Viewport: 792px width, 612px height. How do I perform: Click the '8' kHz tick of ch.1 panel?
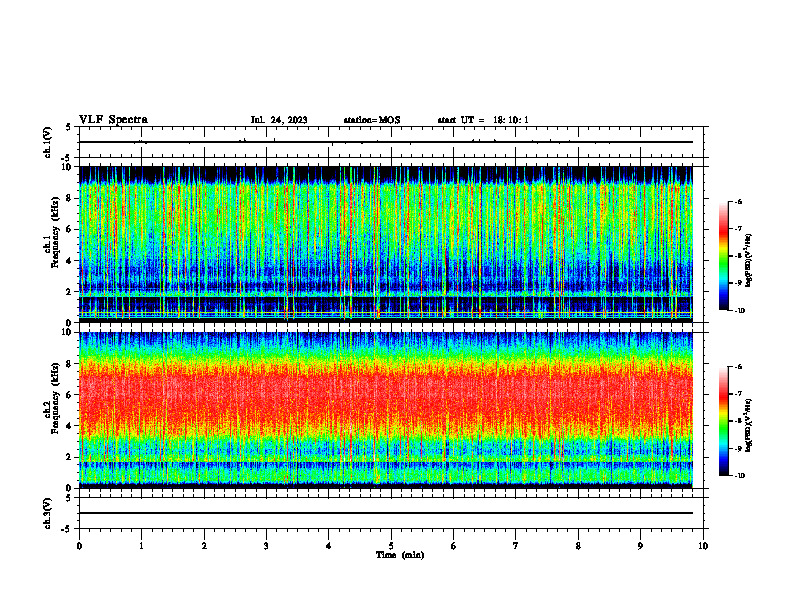[69, 198]
